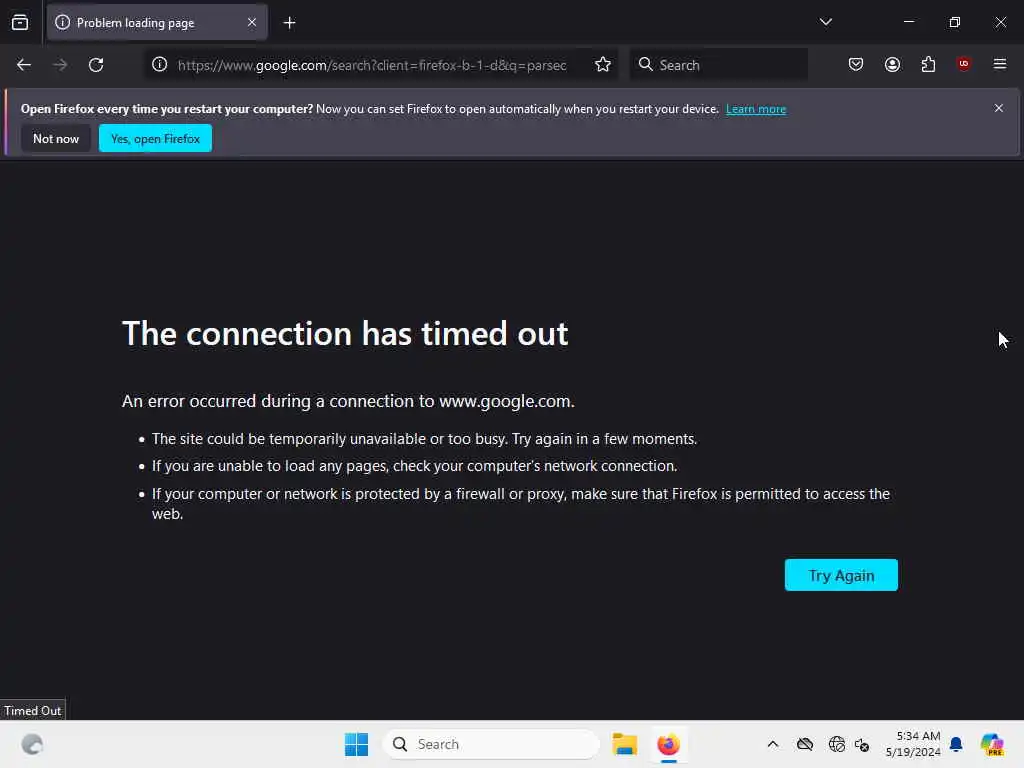1024x768 pixels.
Task: Open Firefox View tab list icon
Action: coord(20,23)
